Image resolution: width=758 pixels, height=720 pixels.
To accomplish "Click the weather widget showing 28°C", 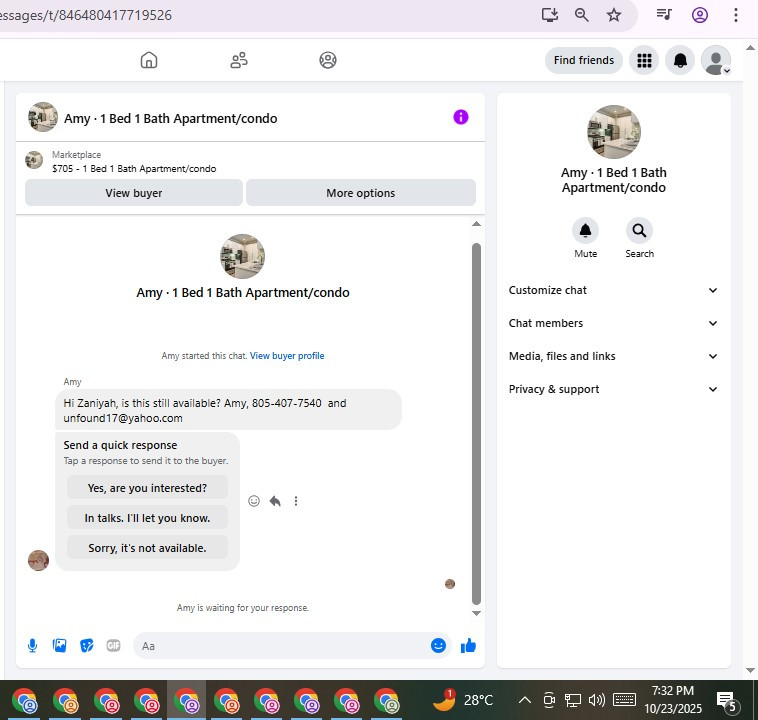I will click(463, 700).
